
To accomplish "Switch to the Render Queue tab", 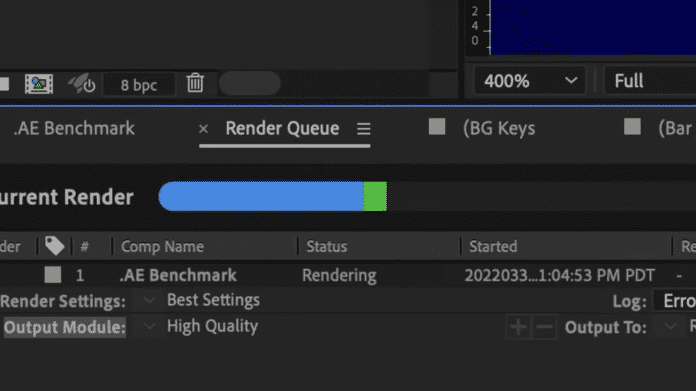I will pos(282,128).
